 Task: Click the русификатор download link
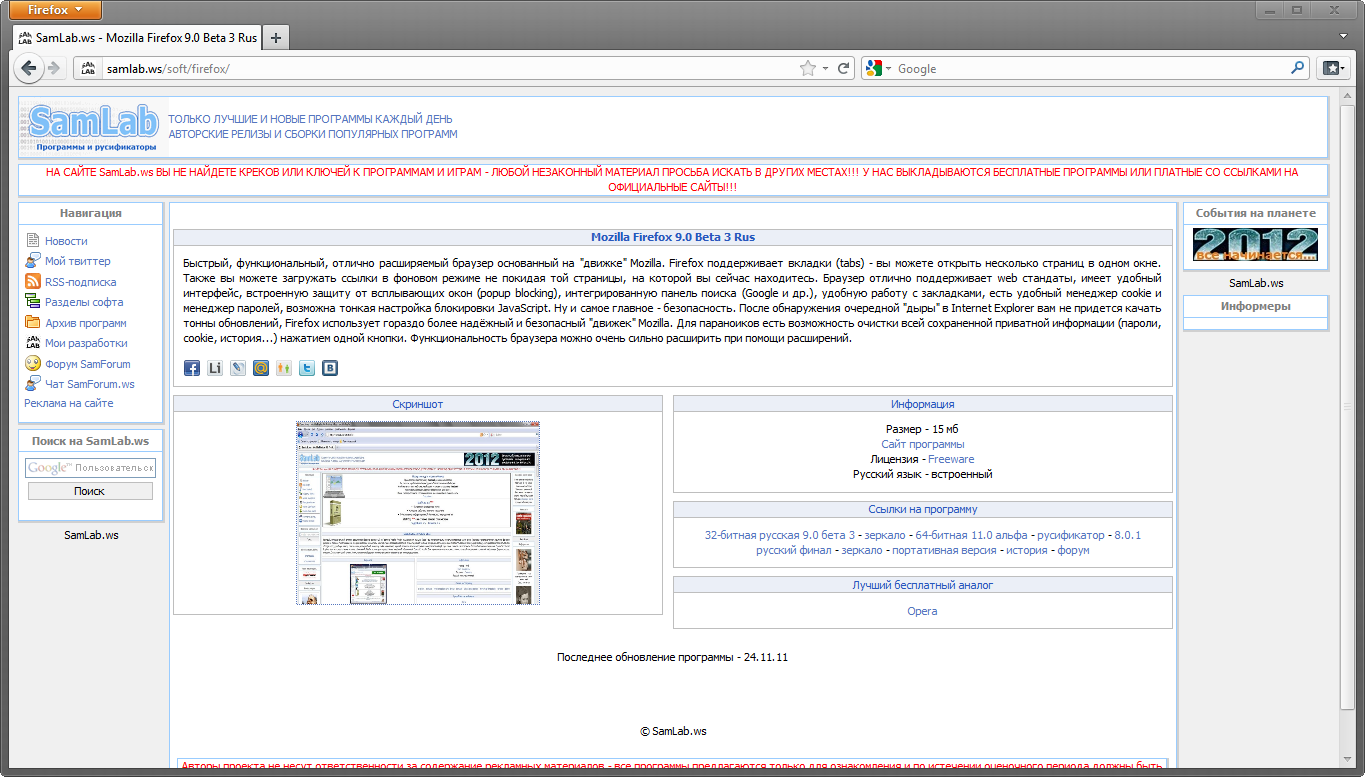click(x=1071, y=535)
